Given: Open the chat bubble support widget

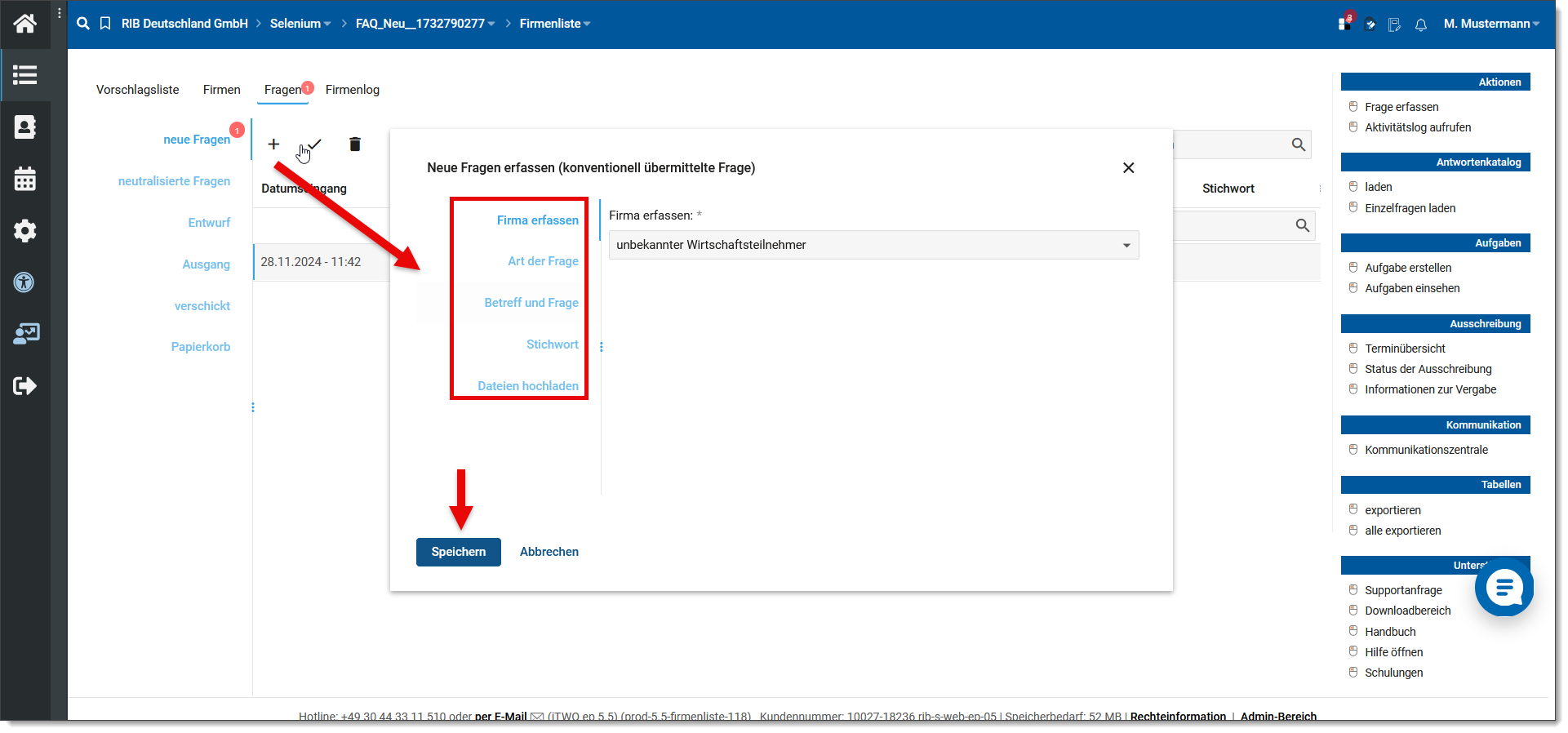Looking at the screenshot, I should pyautogui.click(x=1504, y=587).
